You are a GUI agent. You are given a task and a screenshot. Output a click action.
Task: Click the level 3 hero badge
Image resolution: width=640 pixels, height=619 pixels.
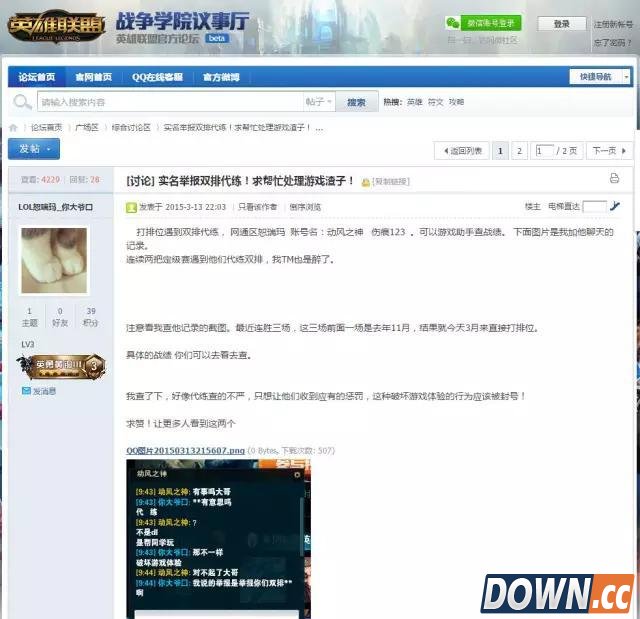(x=61, y=366)
